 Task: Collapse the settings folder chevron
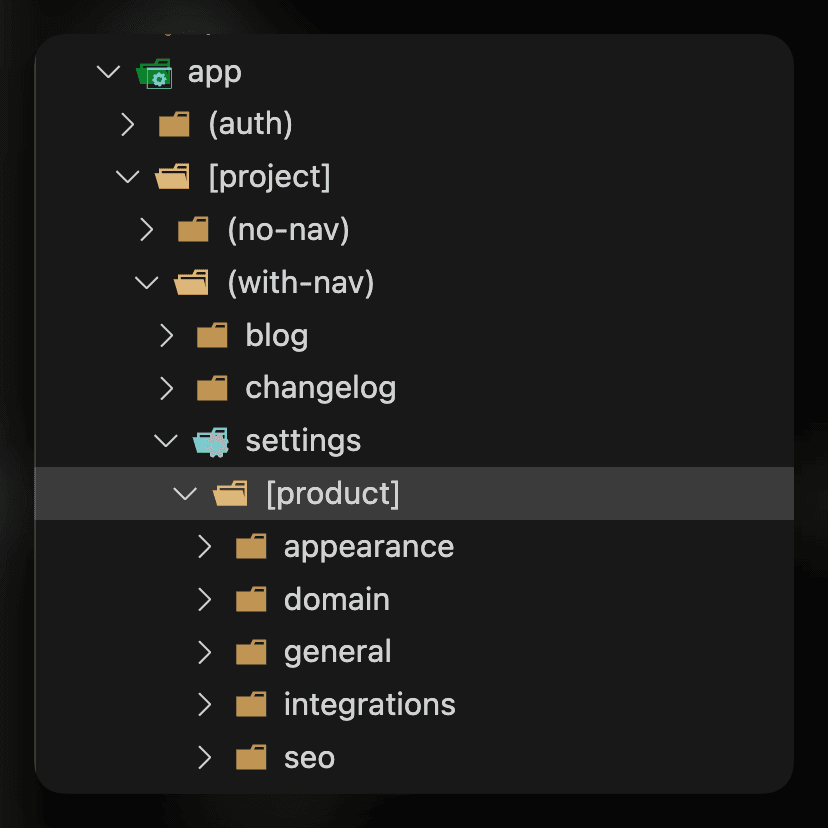coord(165,441)
